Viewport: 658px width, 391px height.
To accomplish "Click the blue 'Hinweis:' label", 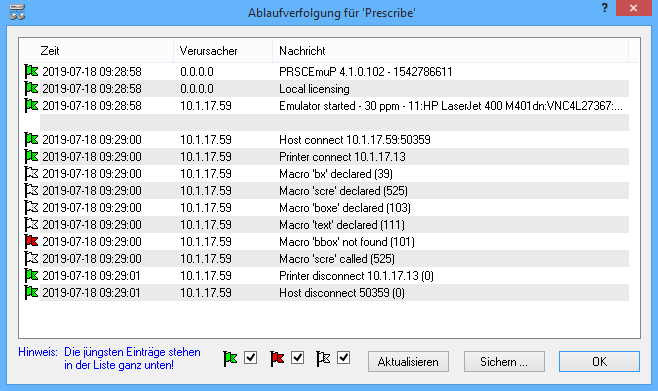I will click(x=38, y=352).
